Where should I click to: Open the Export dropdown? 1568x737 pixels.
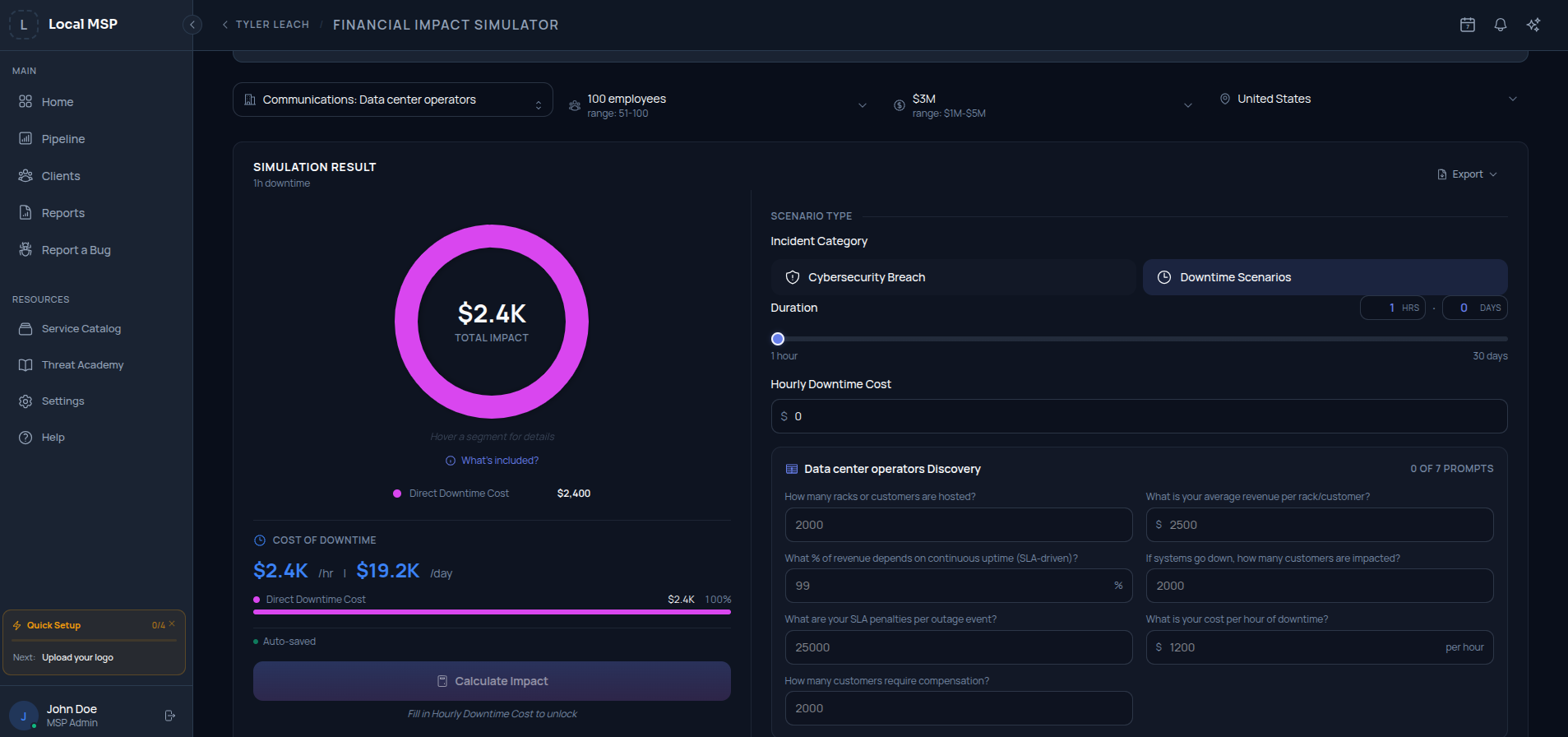click(x=1467, y=174)
